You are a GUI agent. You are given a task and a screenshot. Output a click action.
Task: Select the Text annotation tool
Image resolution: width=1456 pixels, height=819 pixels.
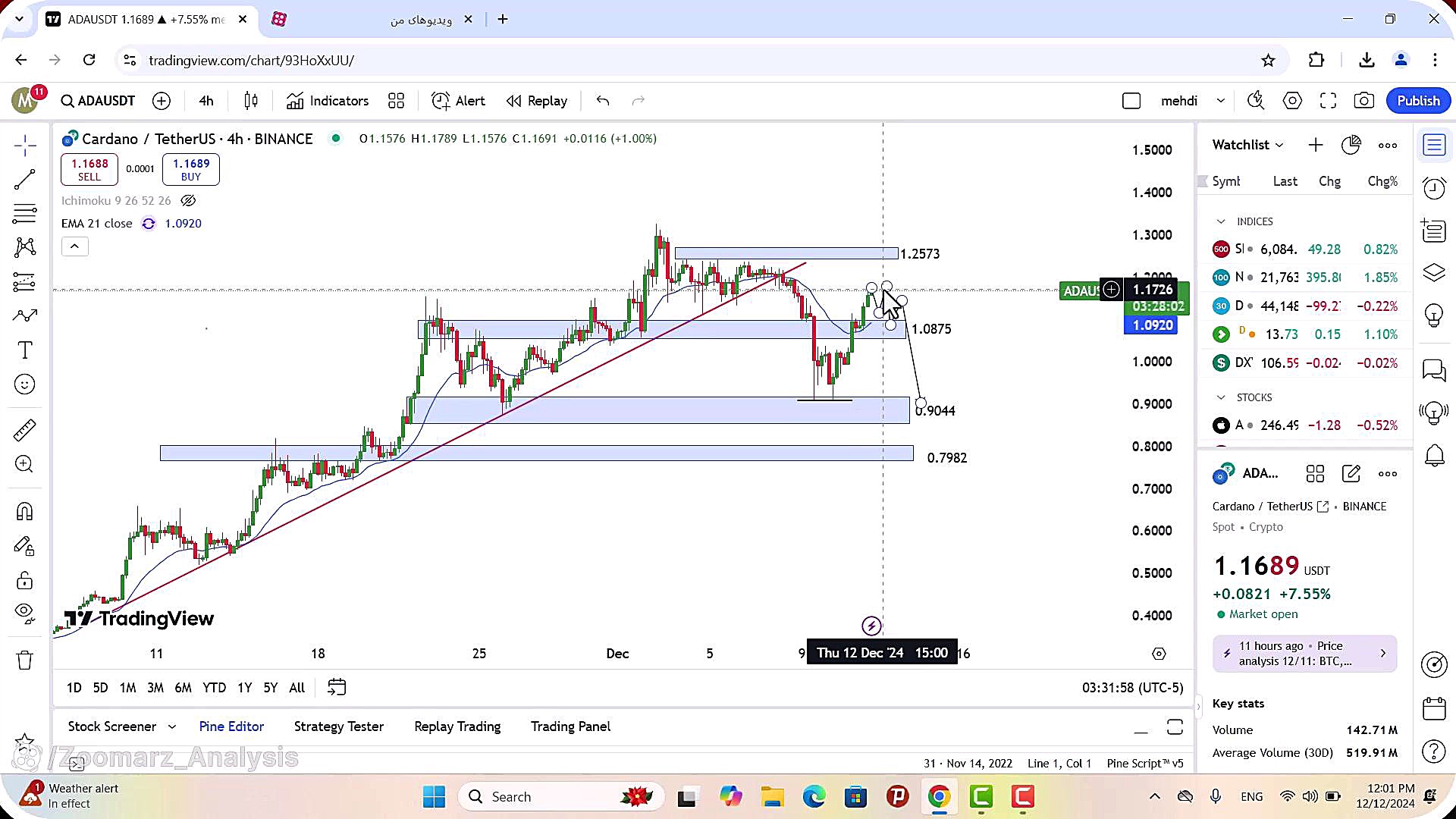click(x=24, y=350)
